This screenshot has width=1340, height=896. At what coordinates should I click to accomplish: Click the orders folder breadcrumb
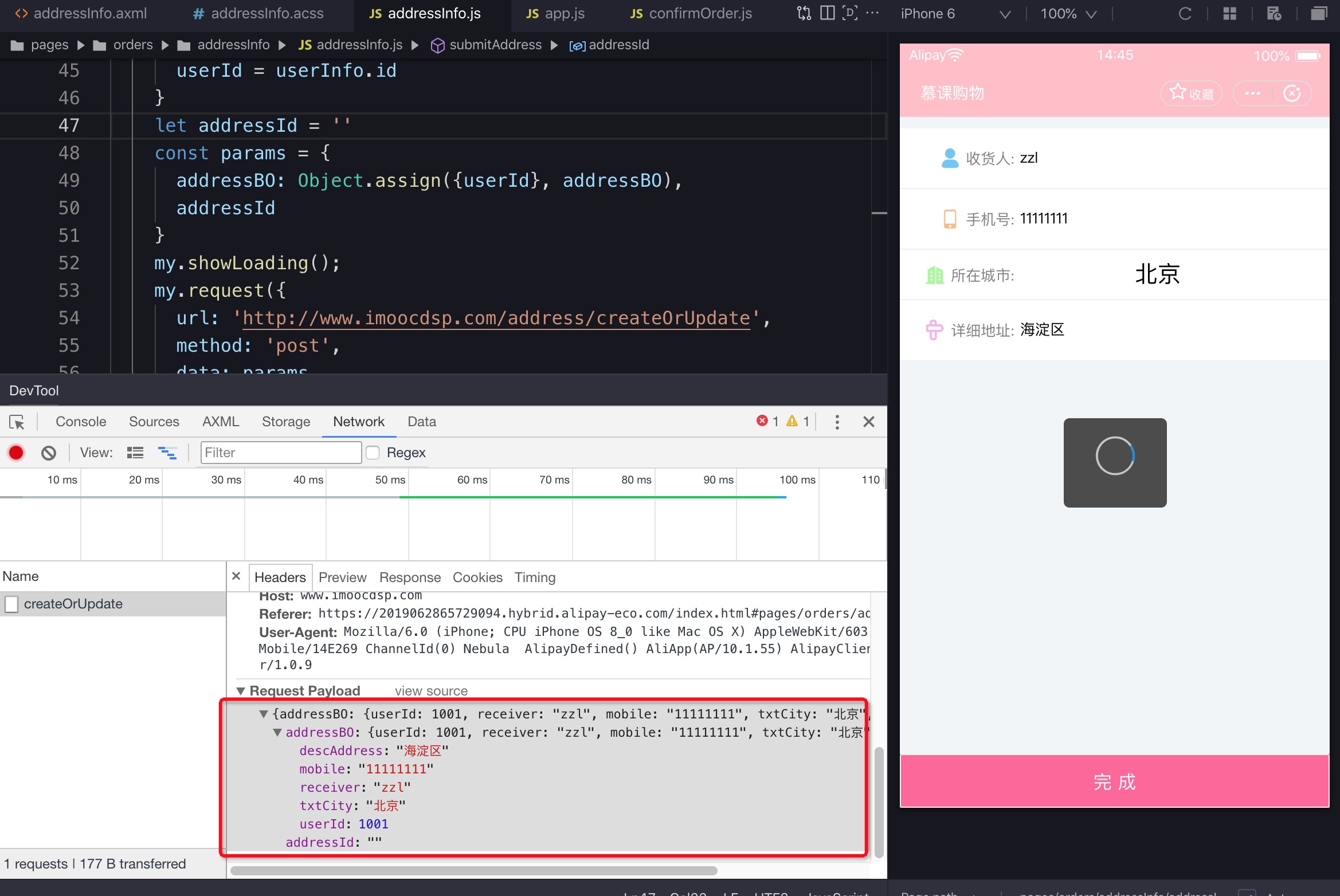tap(123, 45)
